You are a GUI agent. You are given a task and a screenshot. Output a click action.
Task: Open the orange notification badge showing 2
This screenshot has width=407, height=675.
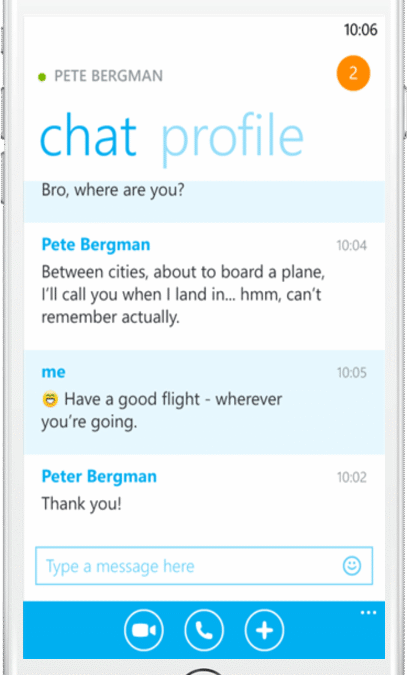pos(353,73)
